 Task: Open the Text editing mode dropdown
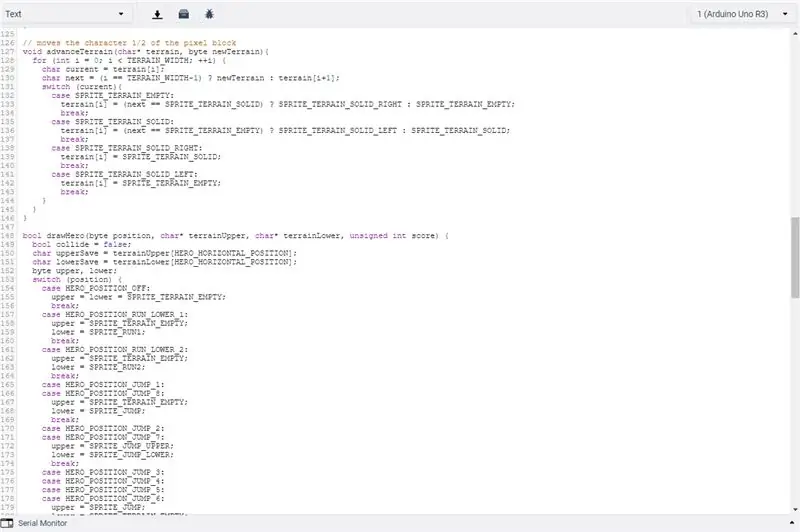tap(65, 14)
